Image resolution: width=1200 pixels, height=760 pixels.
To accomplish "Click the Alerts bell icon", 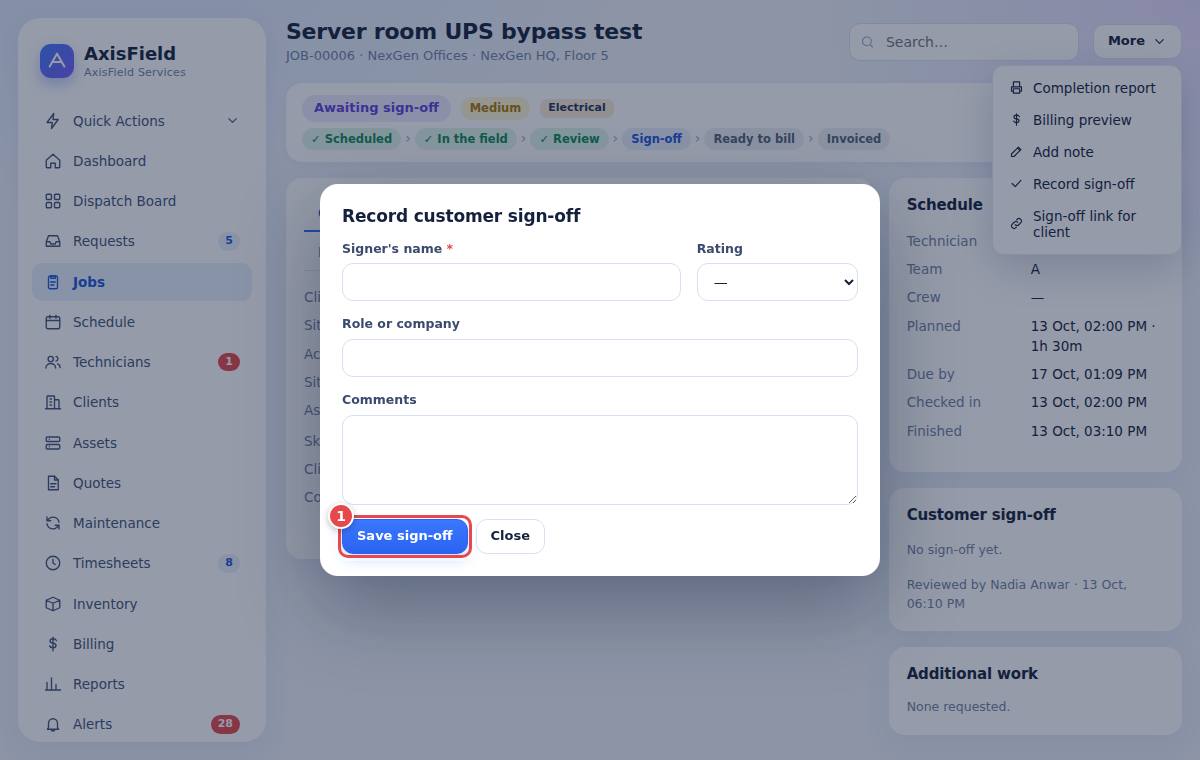I will tap(53, 724).
